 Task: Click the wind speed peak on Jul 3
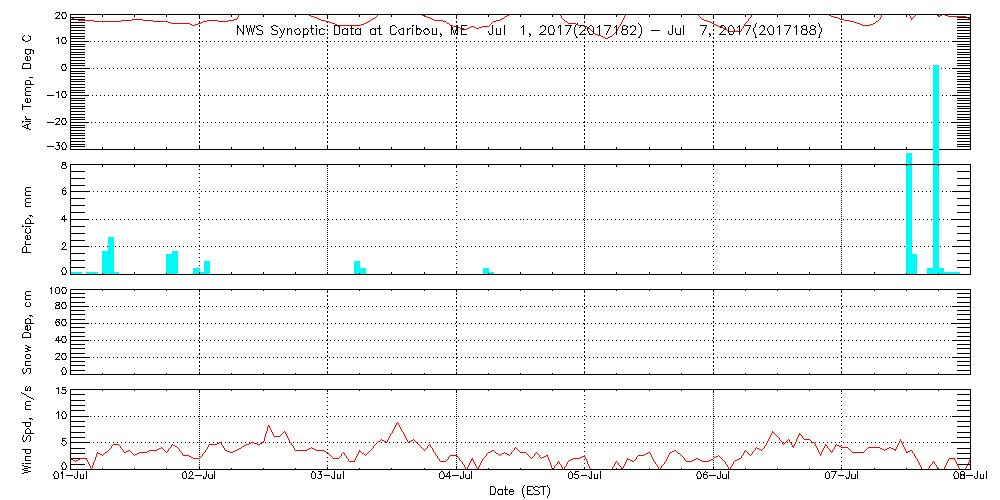pos(398,424)
